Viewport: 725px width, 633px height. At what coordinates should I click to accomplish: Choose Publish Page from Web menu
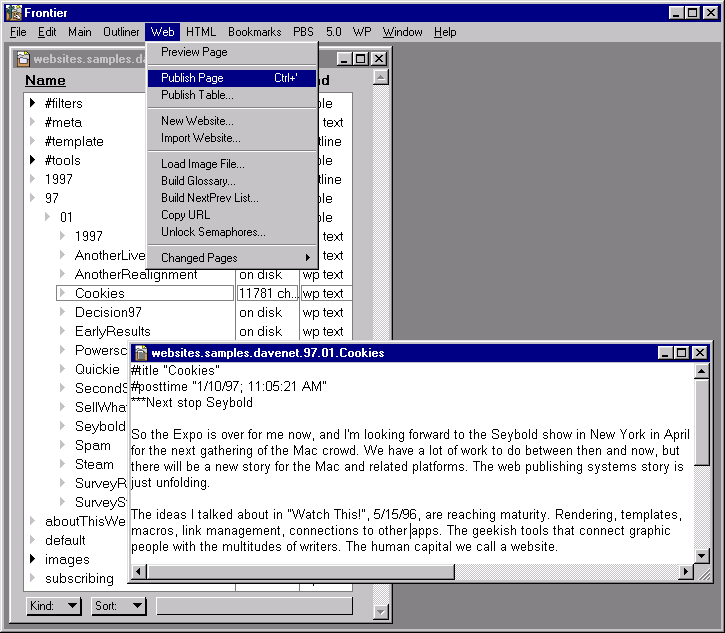click(x=192, y=78)
